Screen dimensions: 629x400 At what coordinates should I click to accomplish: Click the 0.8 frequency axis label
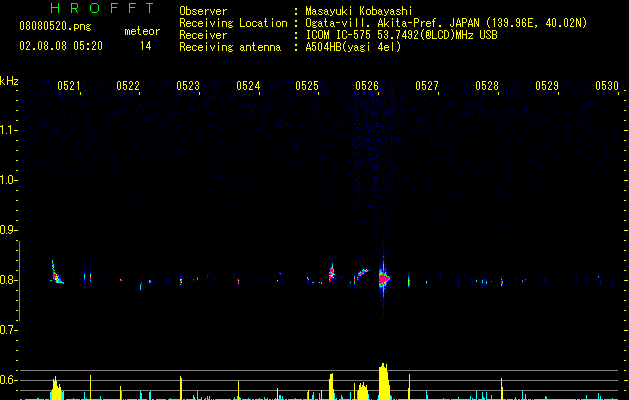[8, 280]
